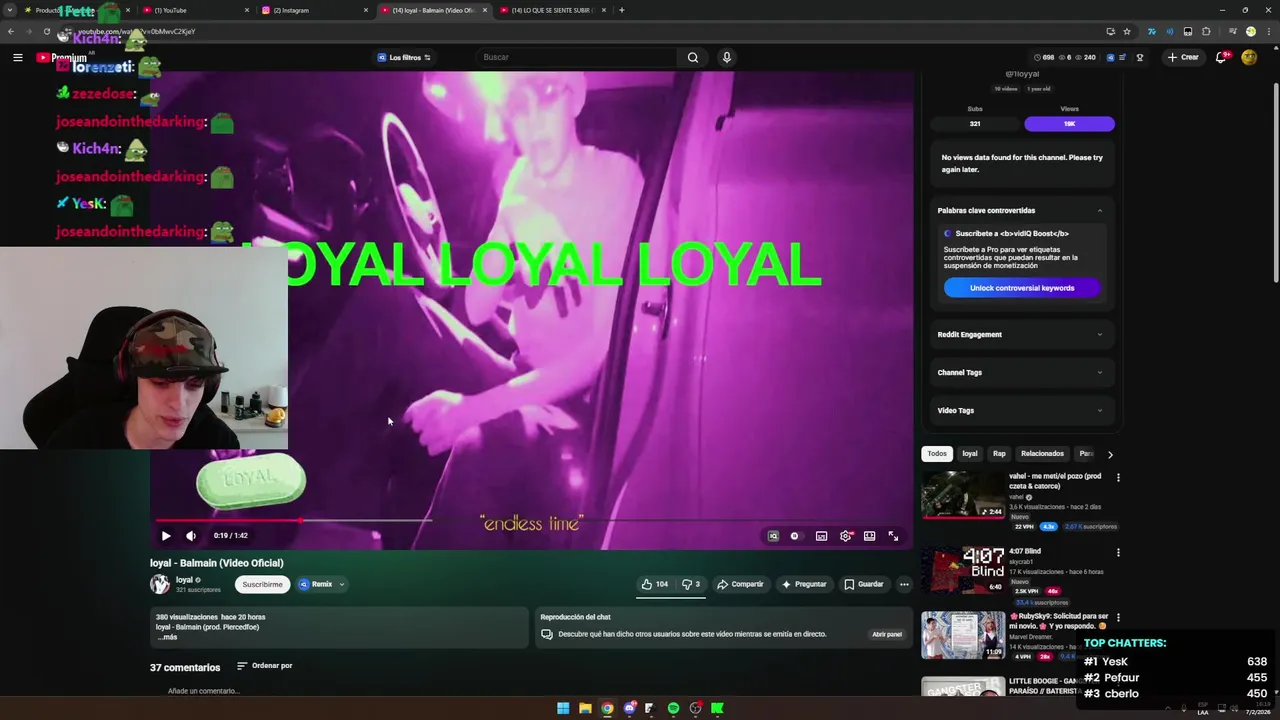Expand the Reddit Engagement section

(x=1020, y=334)
